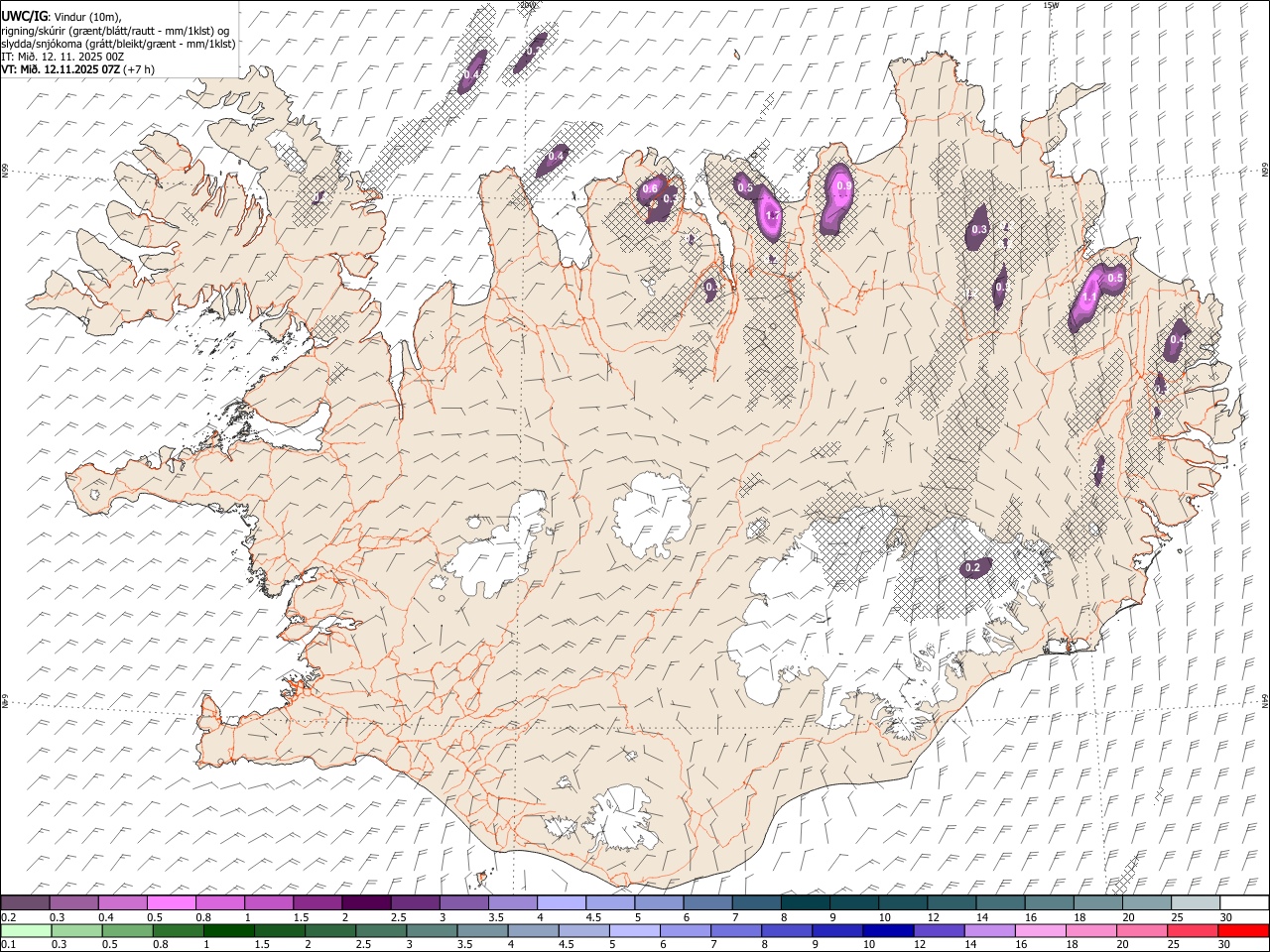
Task: Click the rain scale swatch starting at 18
Action: [1090, 930]
